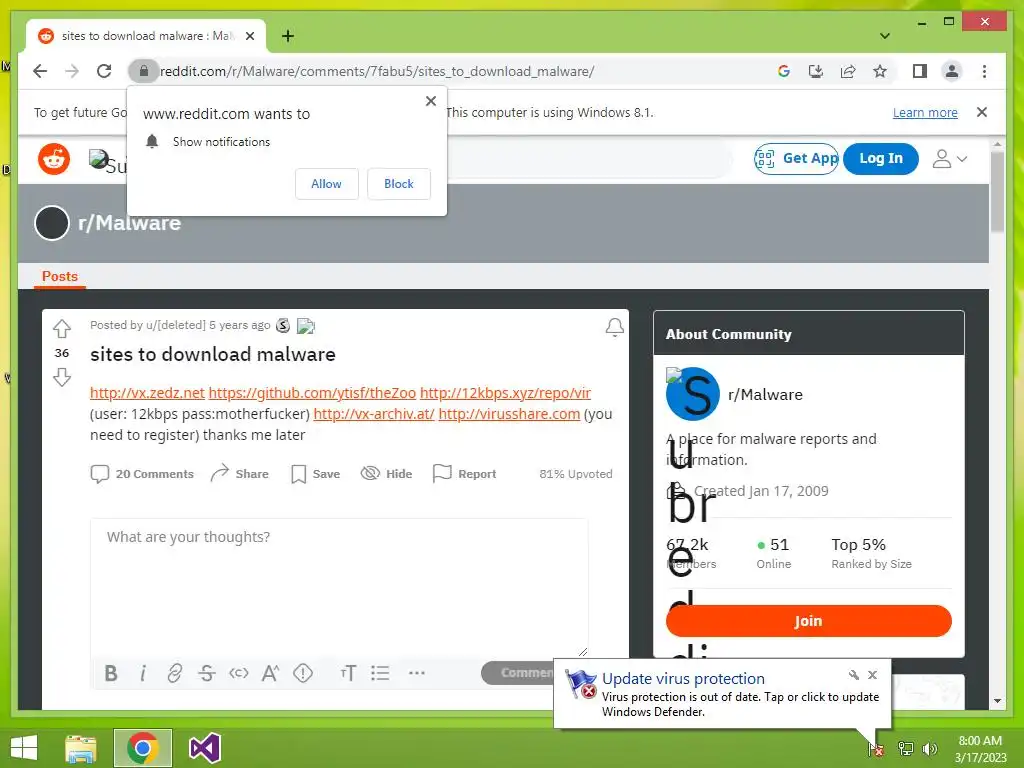Downvote the sites to download malware post
Image resolution: width=1024 pixels, height=768 pixels.
pyautogui.click(x=62, y=377)
